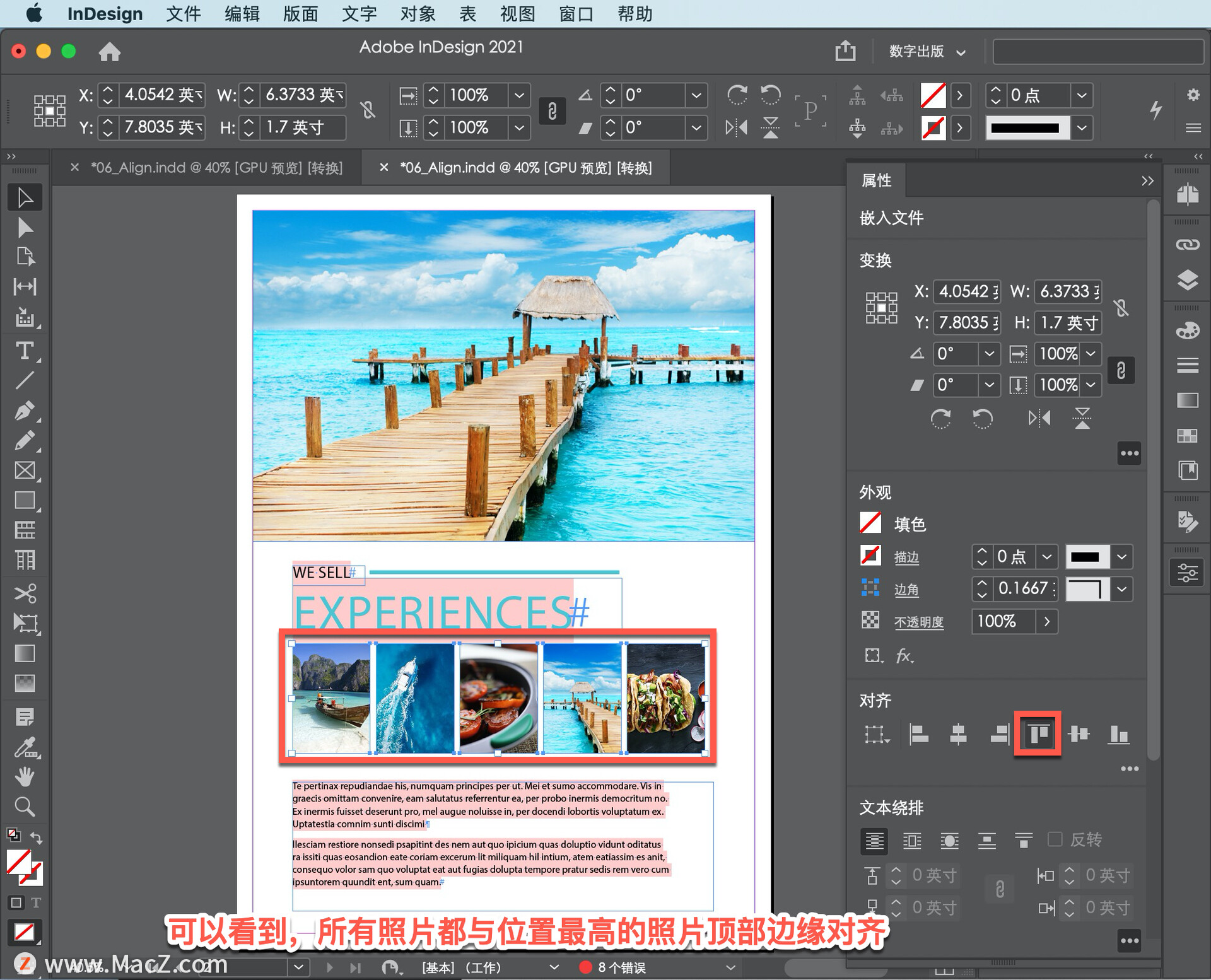Click the 不透明度 opacity link
The width and height of the screenshot is (1211, 980).
point(919,622)
